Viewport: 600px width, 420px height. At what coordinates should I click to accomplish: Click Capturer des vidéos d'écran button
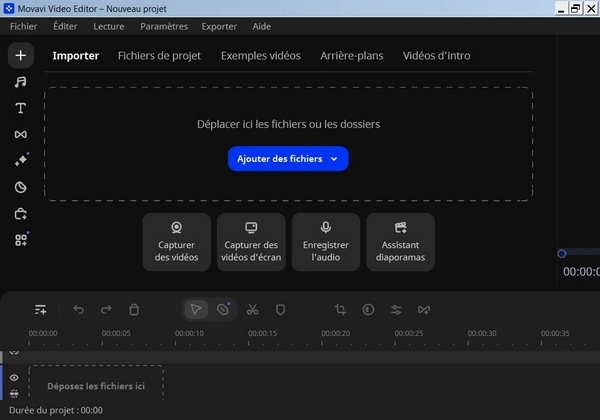point(251,243)
